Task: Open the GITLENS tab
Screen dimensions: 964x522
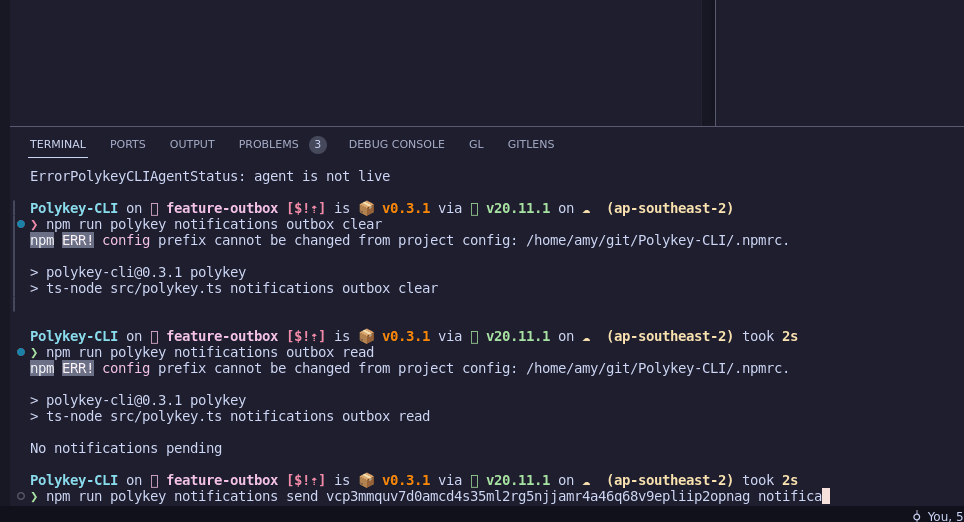Action: [x=531, y=144]
